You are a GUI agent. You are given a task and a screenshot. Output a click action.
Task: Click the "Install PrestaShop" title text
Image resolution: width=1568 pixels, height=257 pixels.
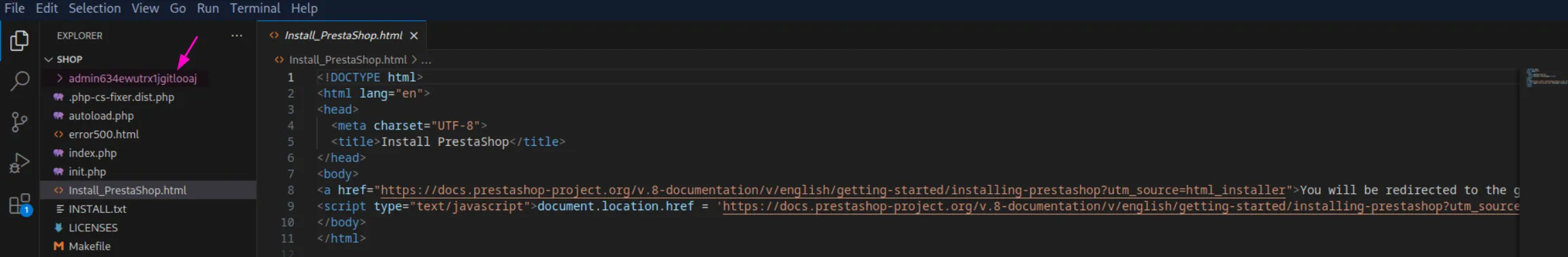pos(445,142)
